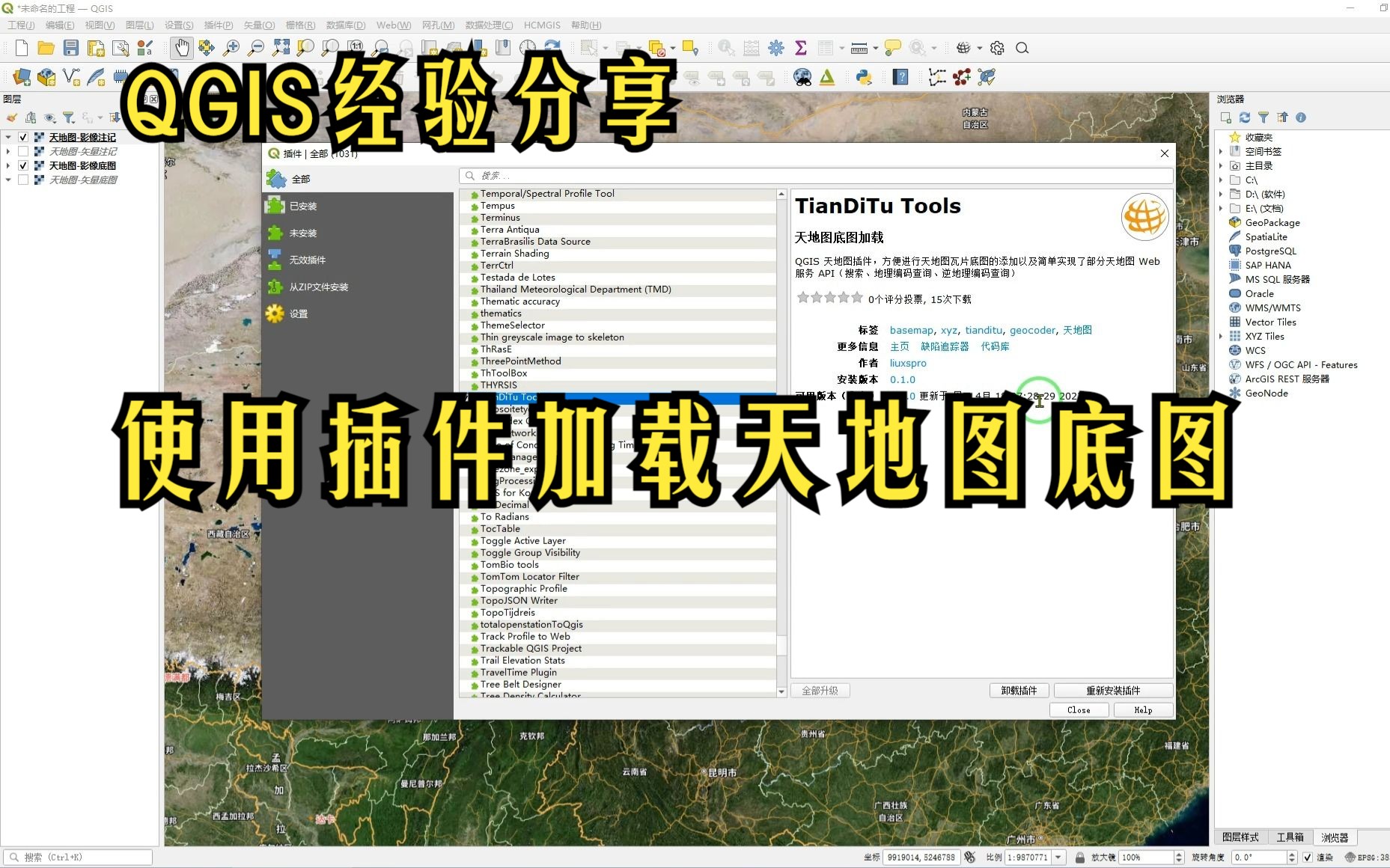Switch to the 工具箱 panel tab

pyautogui.click(x=1290, y=837)
